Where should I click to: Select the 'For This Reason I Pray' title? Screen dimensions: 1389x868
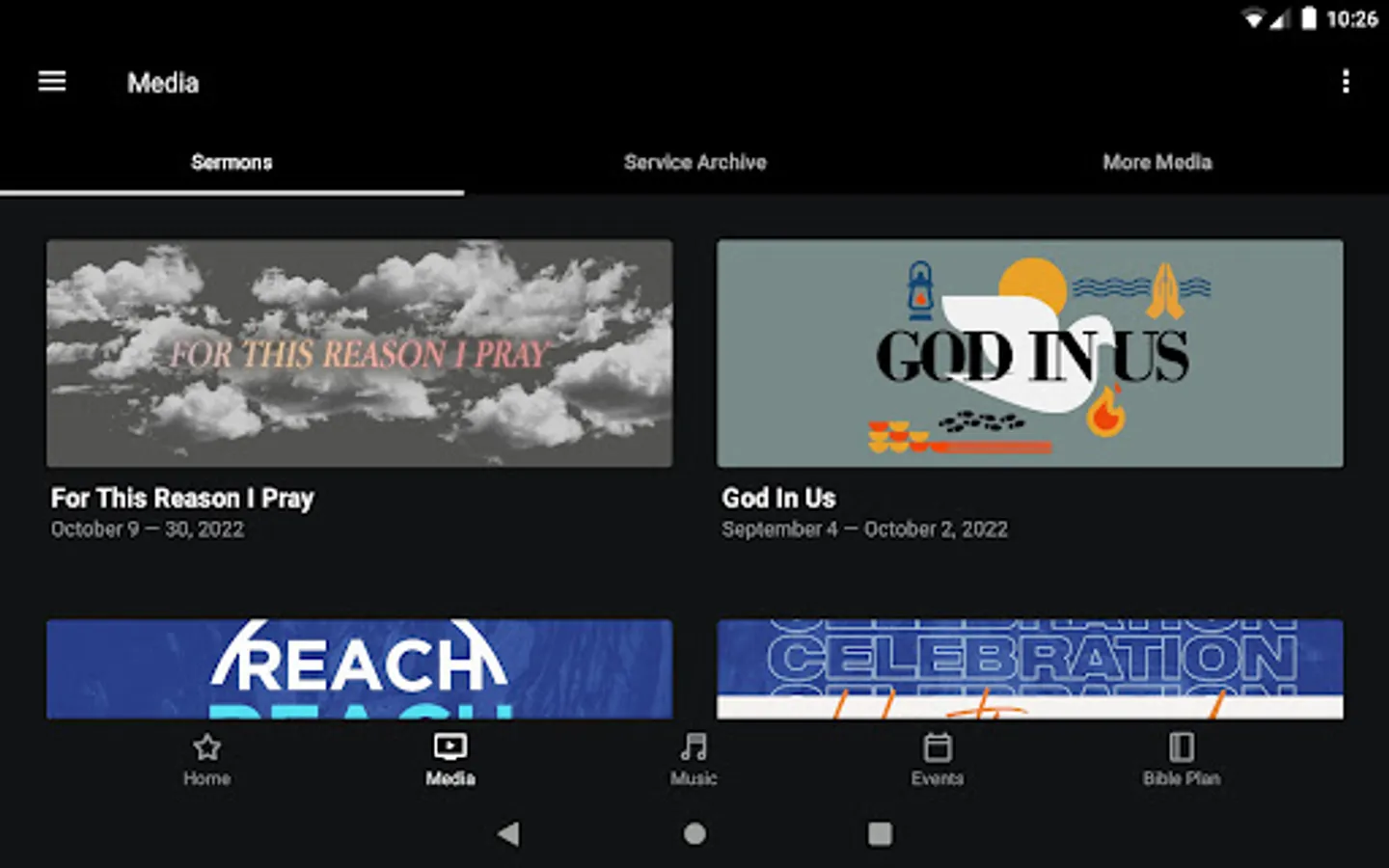(x=182, y=499)
